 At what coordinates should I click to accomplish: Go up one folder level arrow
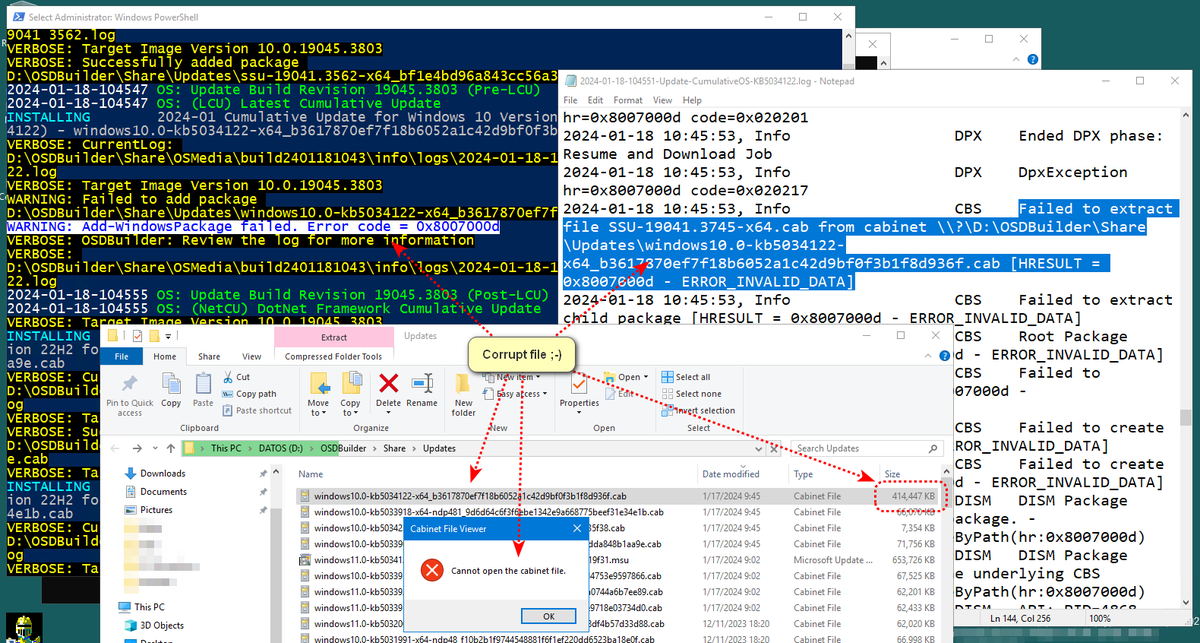coord(172,448)
